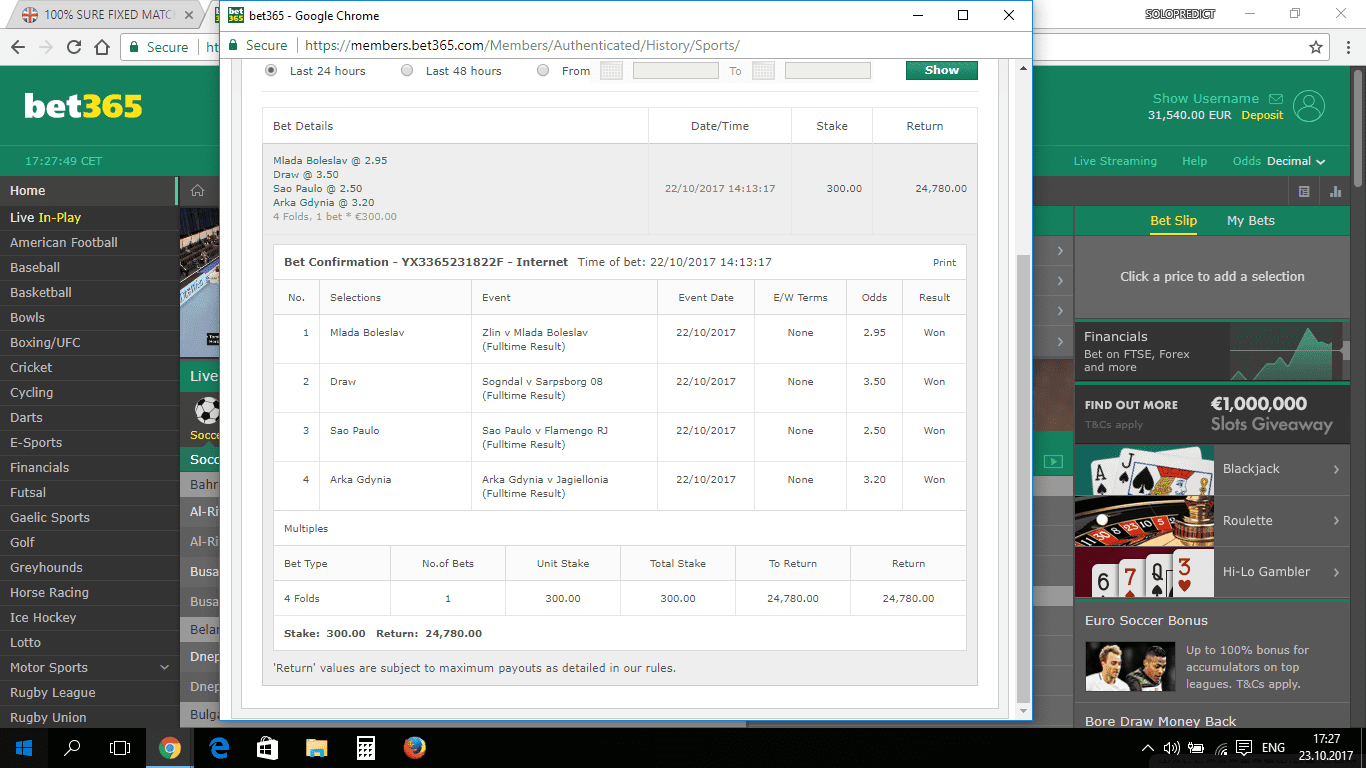The height and width of the screenshot is (768, 1366).
Task: Open the Hi-Lo Gambler game
Action: [1214, 572]
